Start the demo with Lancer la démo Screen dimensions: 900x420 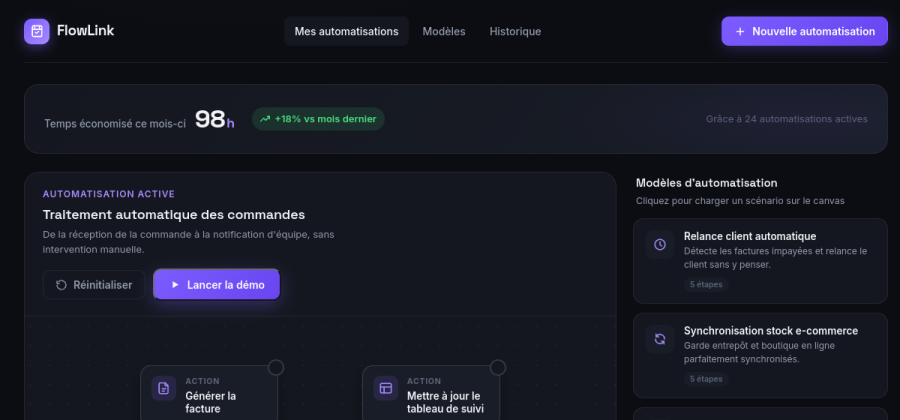tap(217, 285)
